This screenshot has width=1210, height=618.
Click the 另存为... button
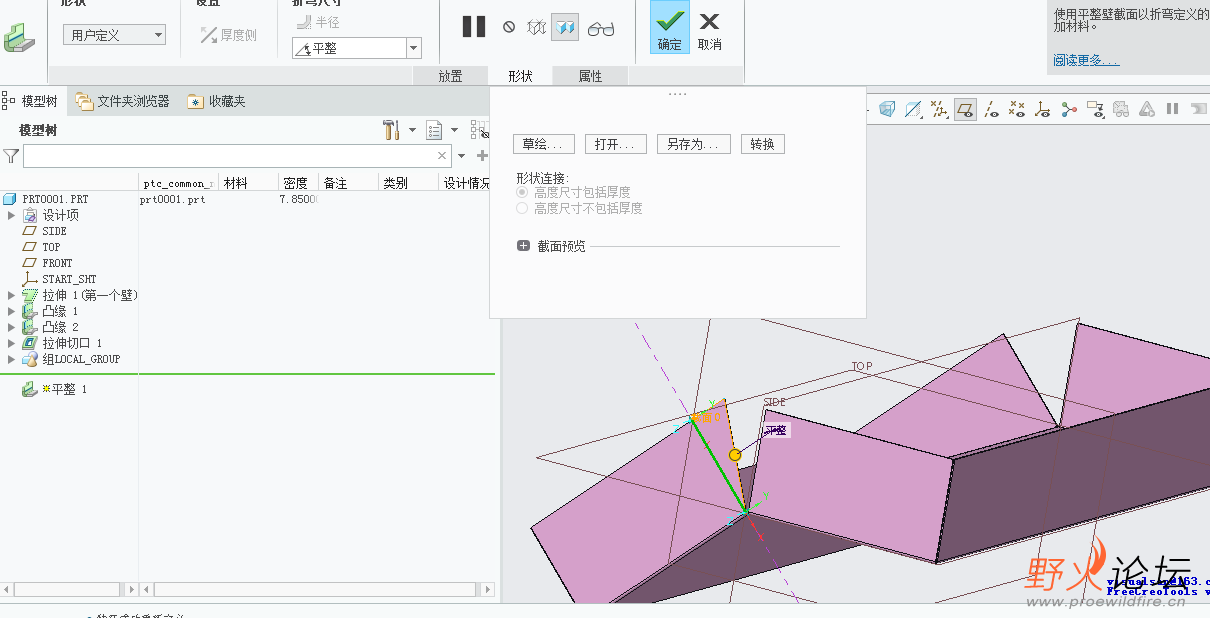pos(693,144)
